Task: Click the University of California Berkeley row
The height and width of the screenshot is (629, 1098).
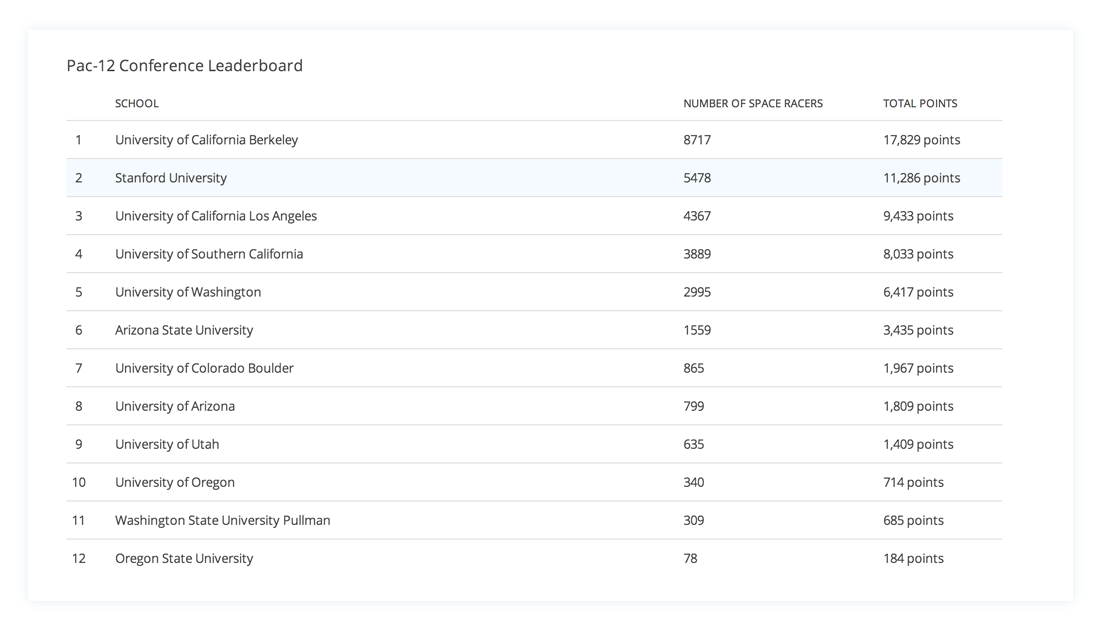Action: pyautogui.click(x=206, y=140)
